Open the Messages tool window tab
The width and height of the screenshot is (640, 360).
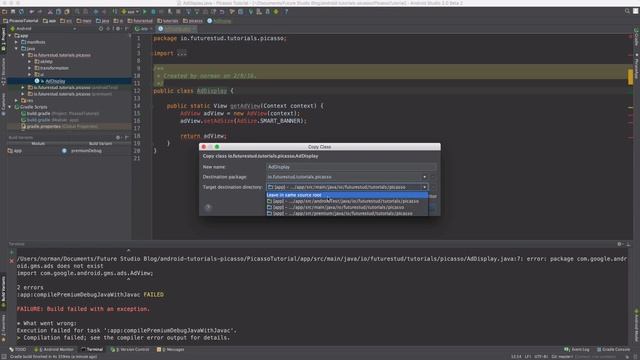click(171, 349)
